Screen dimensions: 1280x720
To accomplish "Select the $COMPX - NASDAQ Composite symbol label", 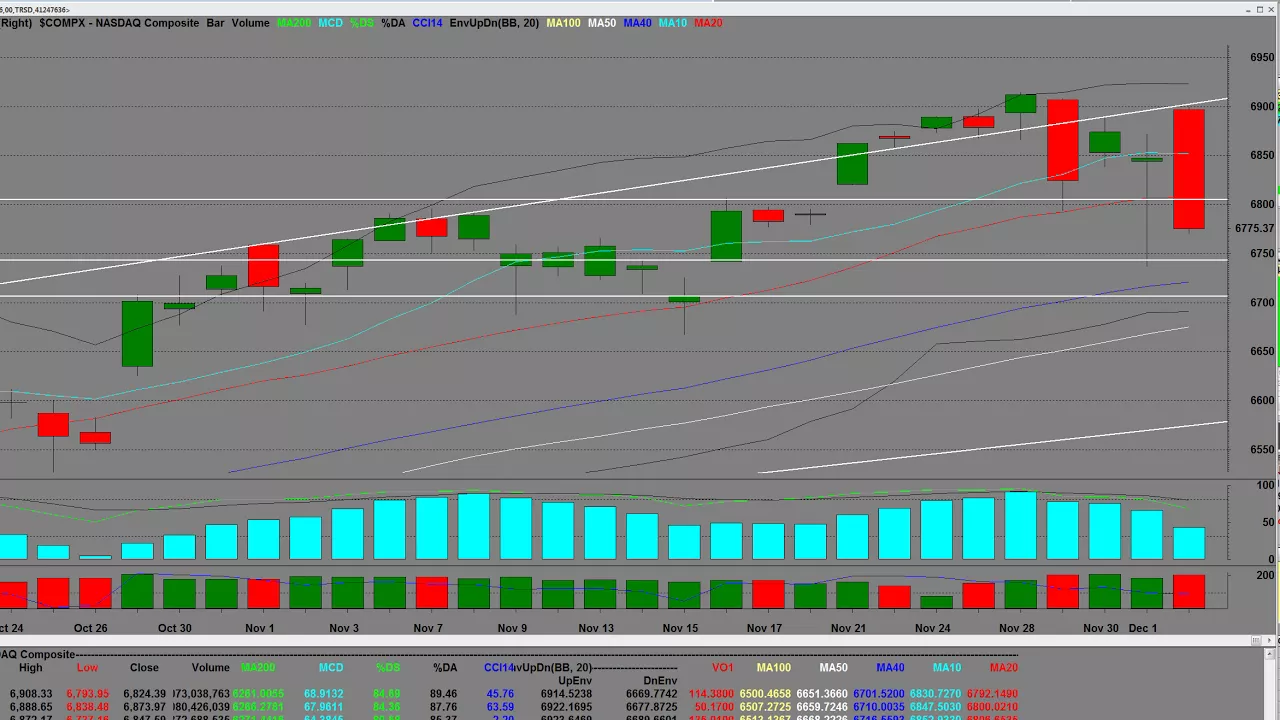I will (x=119, y=23).
